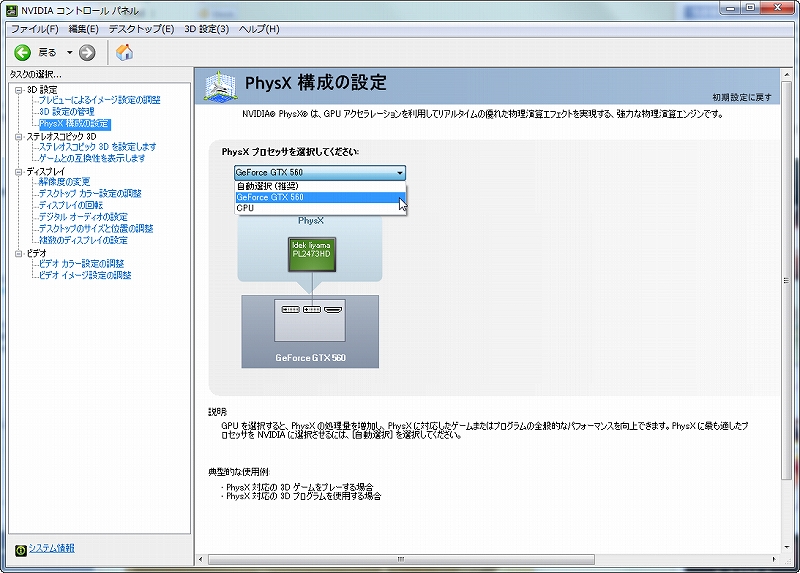Open デスクトップのサイズと位置の調整
Image resolution: width=800 pixels, height=573 pixels.
[96, 229]
